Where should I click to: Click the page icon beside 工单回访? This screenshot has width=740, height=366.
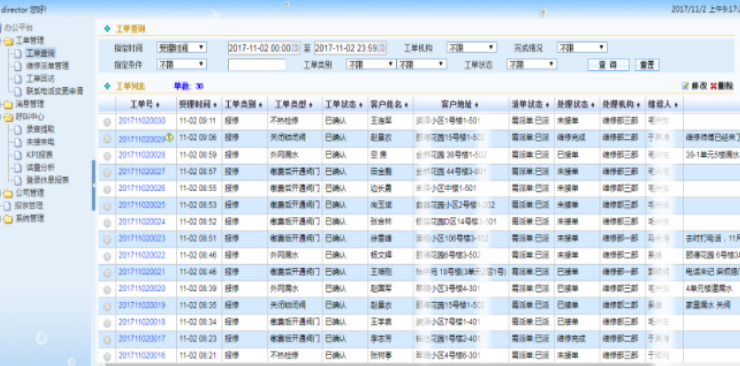(x=18, y=79)
